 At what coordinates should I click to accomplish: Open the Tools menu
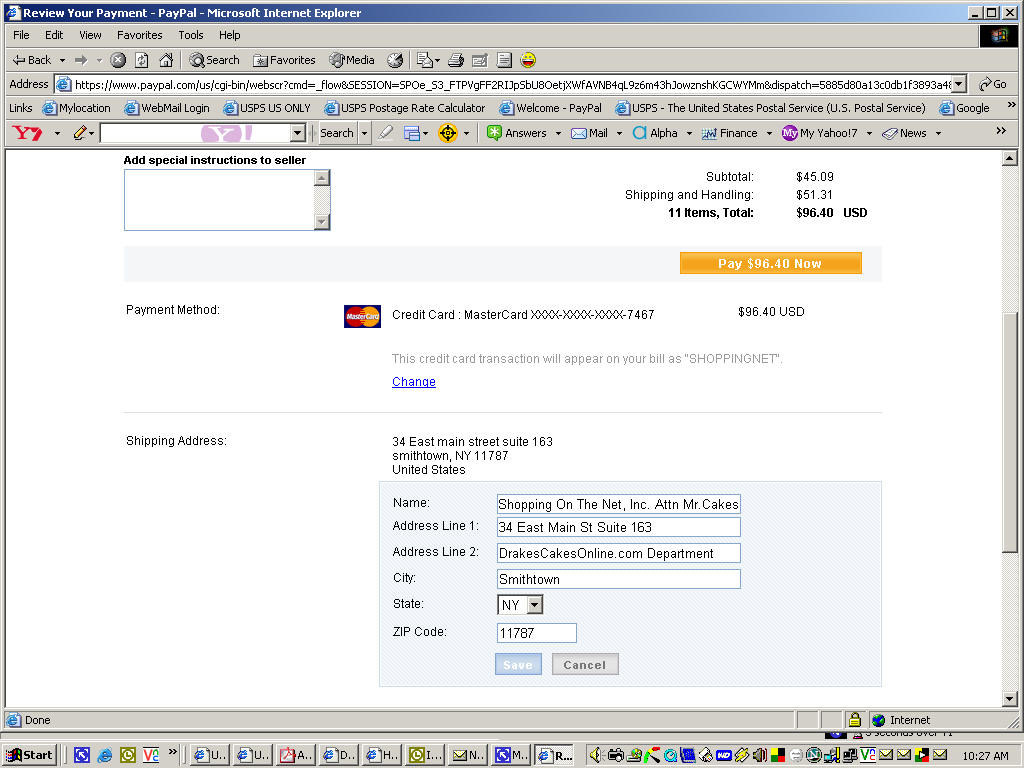pyautogui.click(x=190, y=35)
